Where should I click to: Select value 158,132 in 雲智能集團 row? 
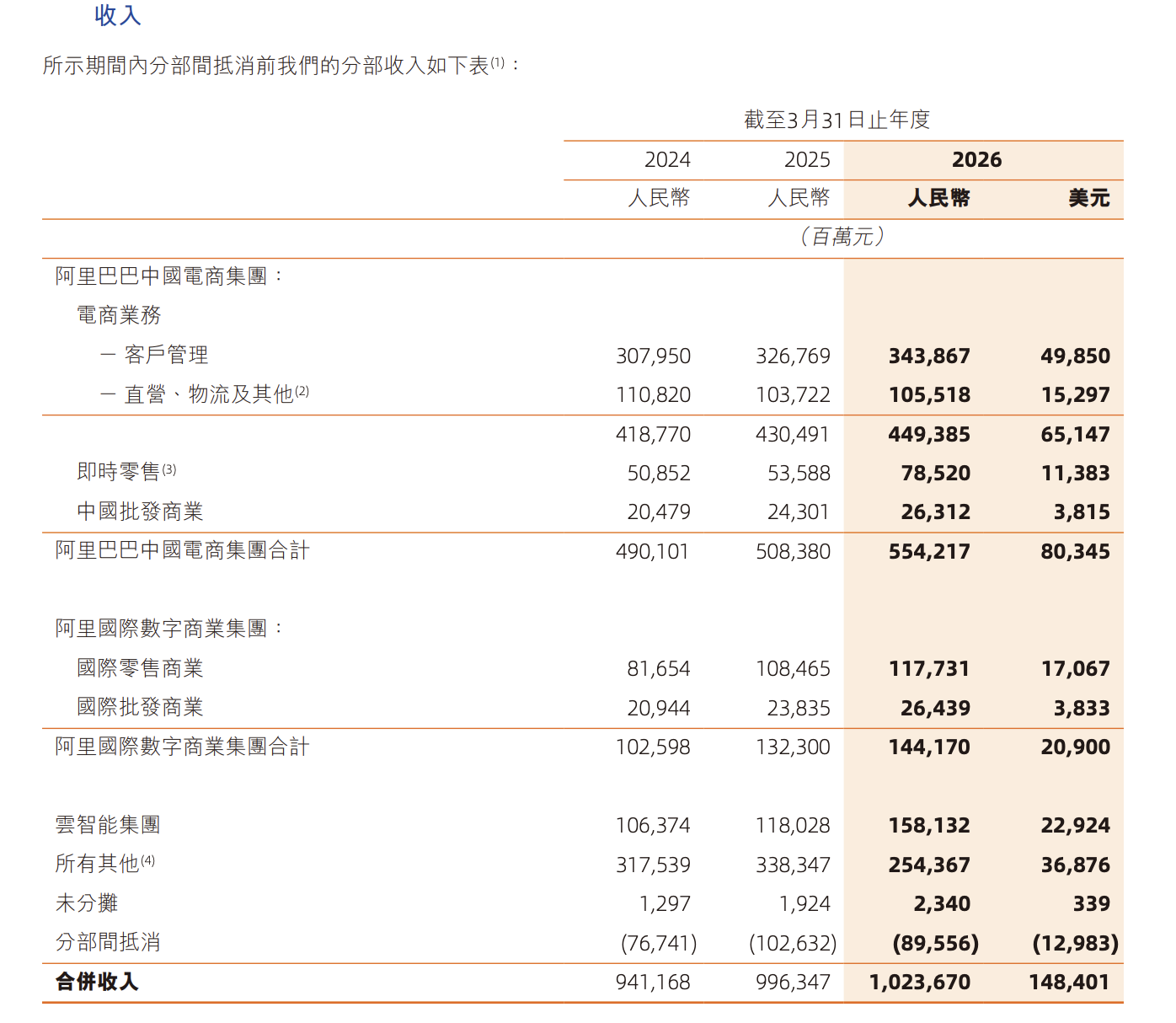coord(929,826)
